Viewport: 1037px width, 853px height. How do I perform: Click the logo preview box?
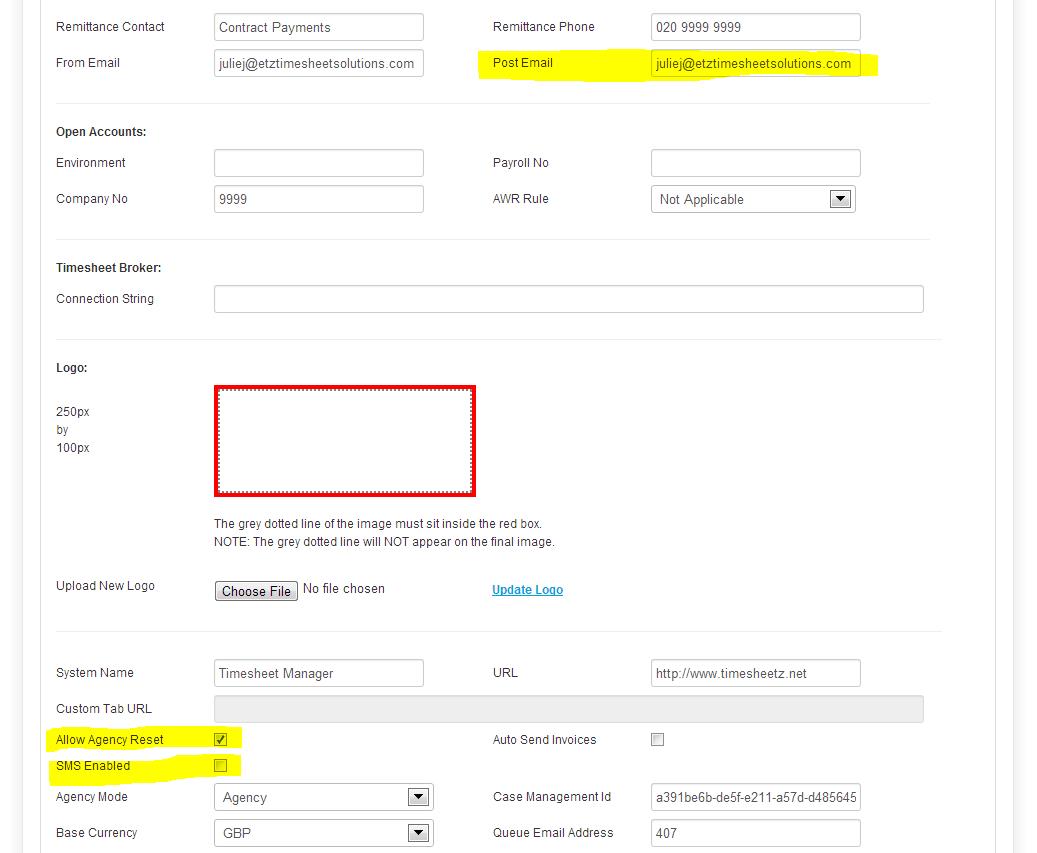[x=345, y=441]
